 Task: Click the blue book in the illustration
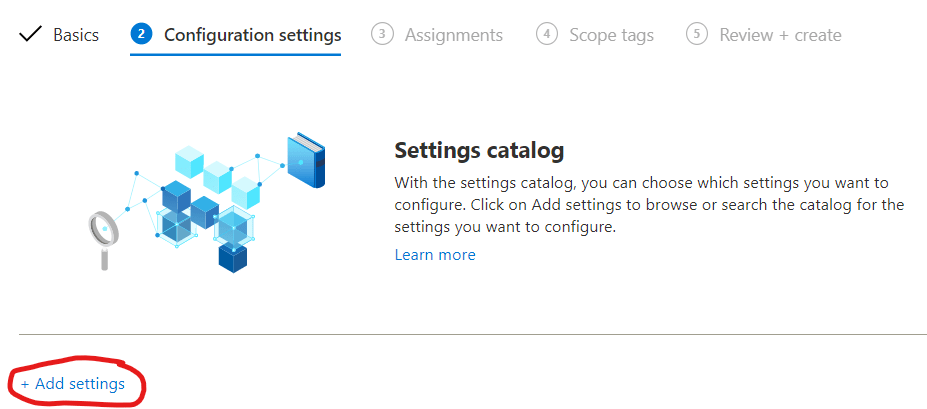coord(305,160)
